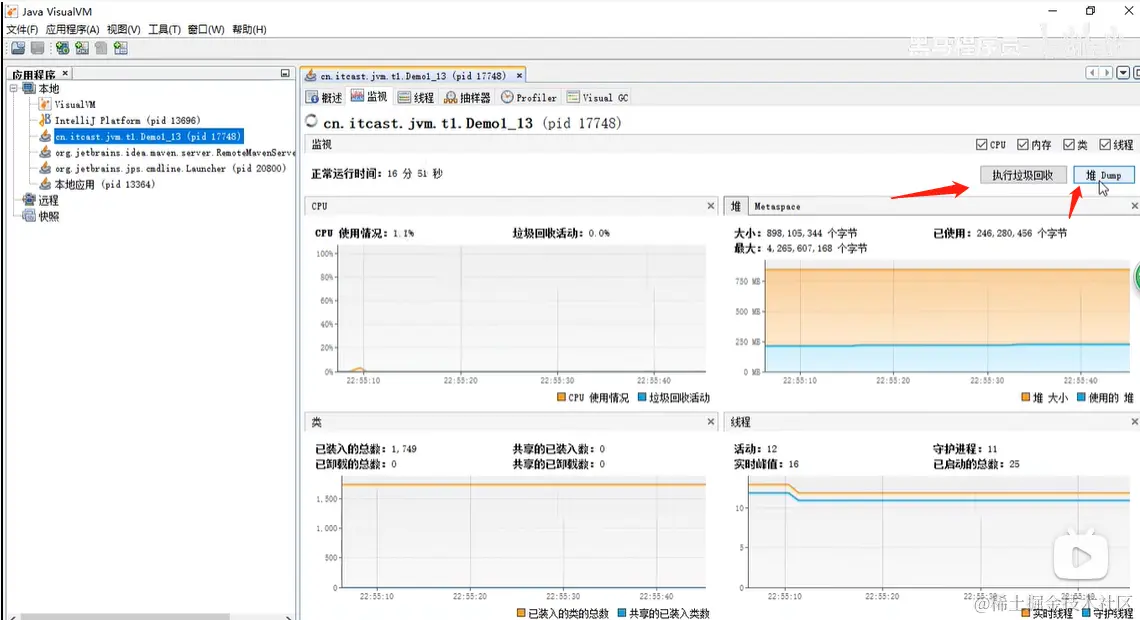Toggle the 内存 memory checkbox
Viewport: 1140px width, 620px height.
coord(1023,145)
